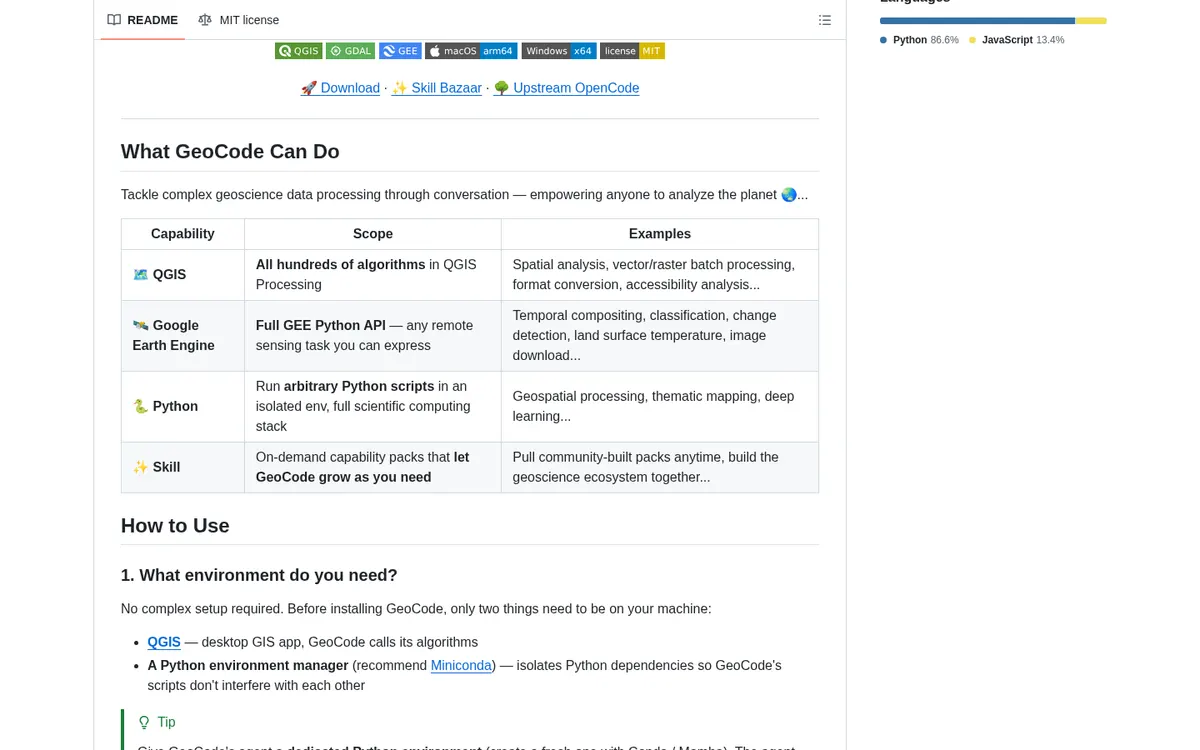1200x750 pixels.
Task: Click the Windows x64 badge
Action: (x=559, y=51)
